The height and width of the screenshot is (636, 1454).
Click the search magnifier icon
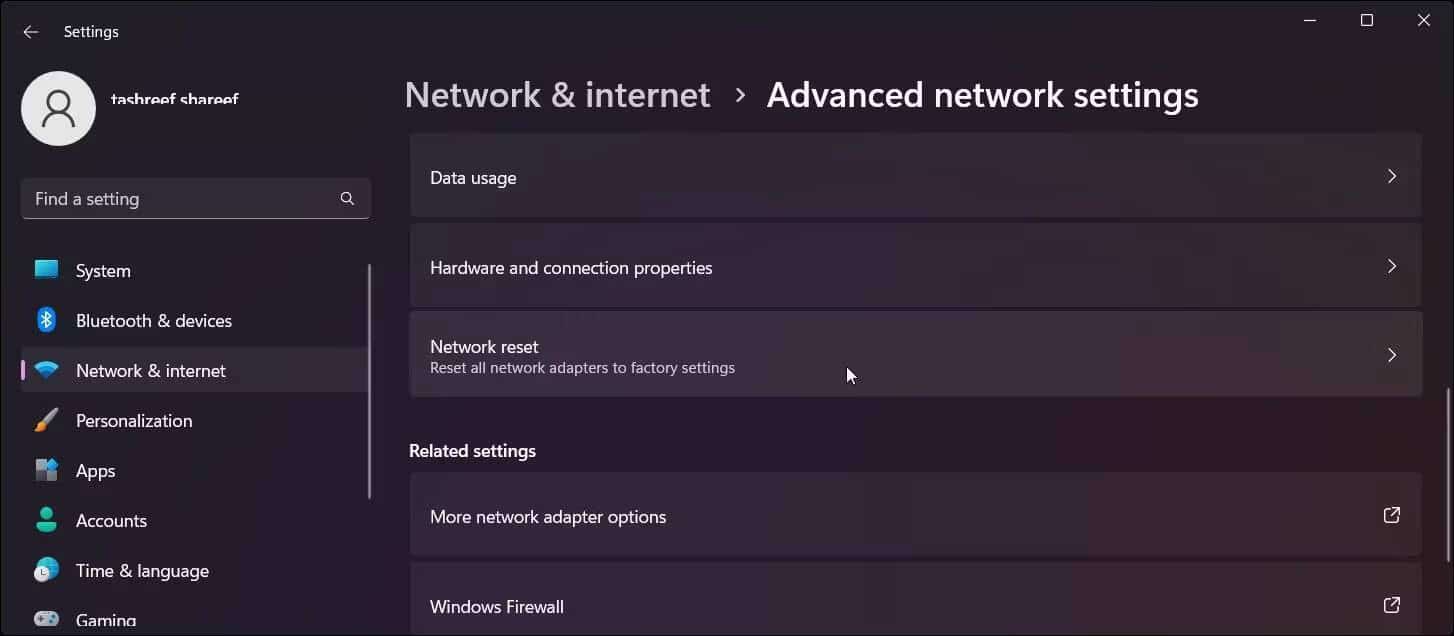347,198
